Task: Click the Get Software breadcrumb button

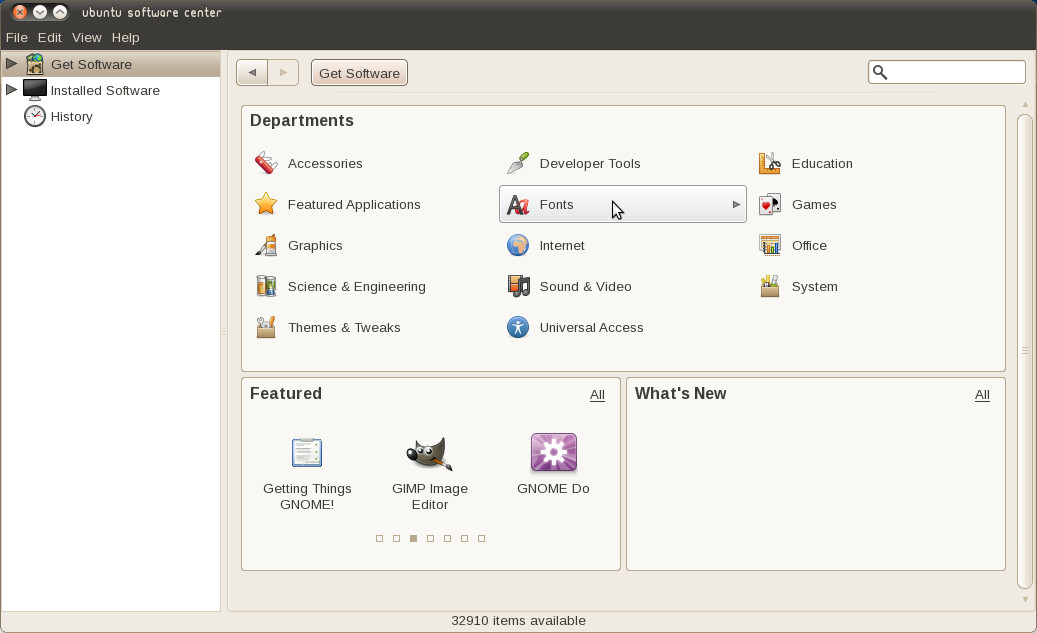Action: coord(359,73)
